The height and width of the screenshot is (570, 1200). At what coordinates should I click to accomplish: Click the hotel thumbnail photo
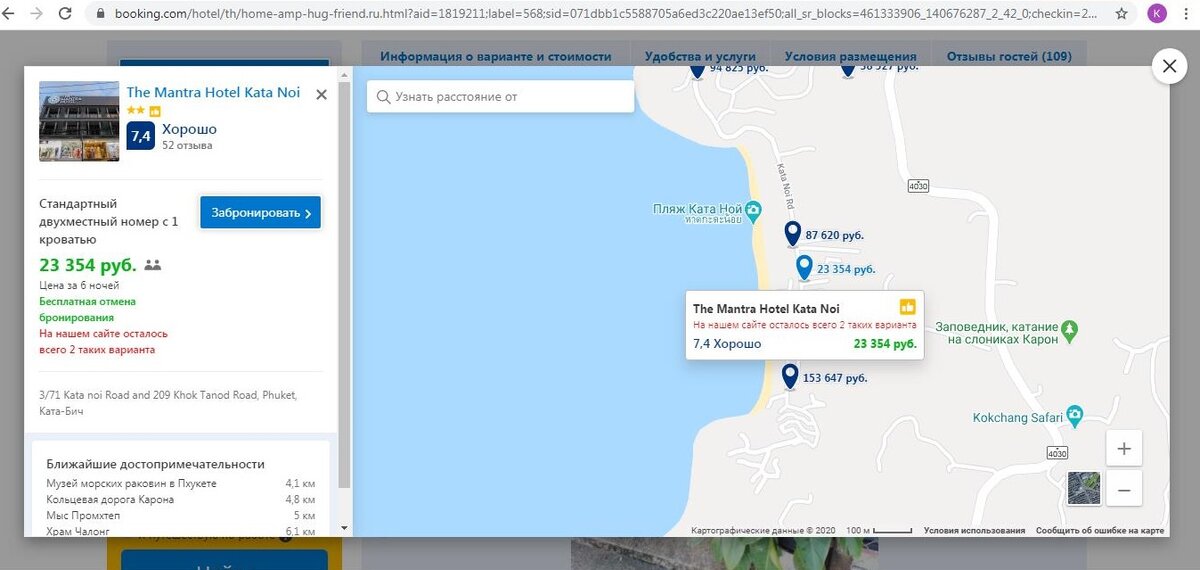[79, 121]
